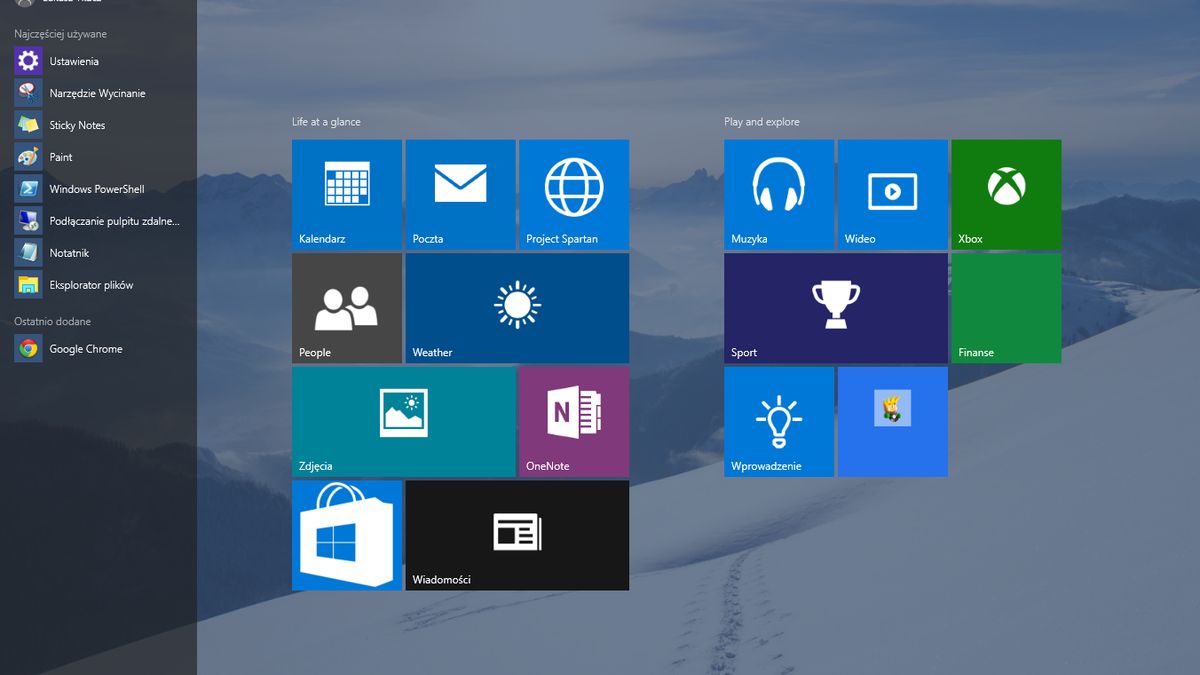
Task: Open the unlabeled blue game tile
Action: coord(893,422)
